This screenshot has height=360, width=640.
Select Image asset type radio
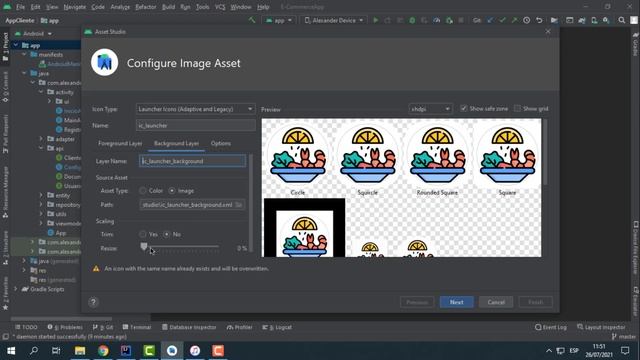pyautogui.click(x=172, y=191)
